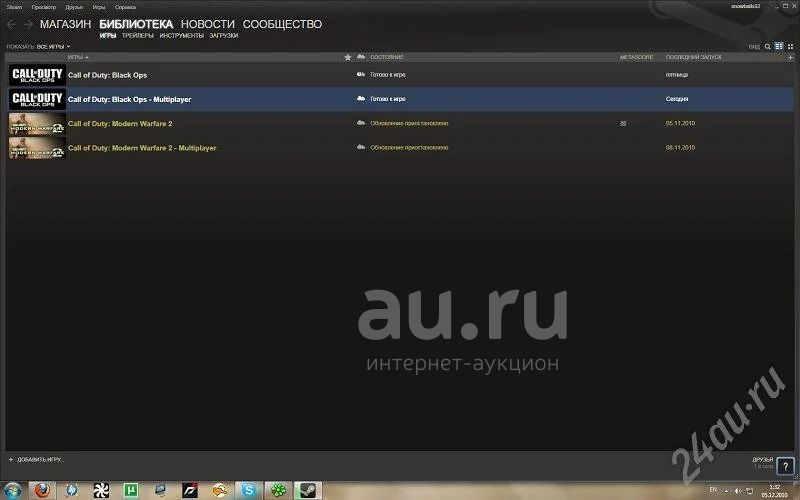The width and height of the screenshot is (800, 500).
Task: Show hidden system tray icons
Action: 726,491
